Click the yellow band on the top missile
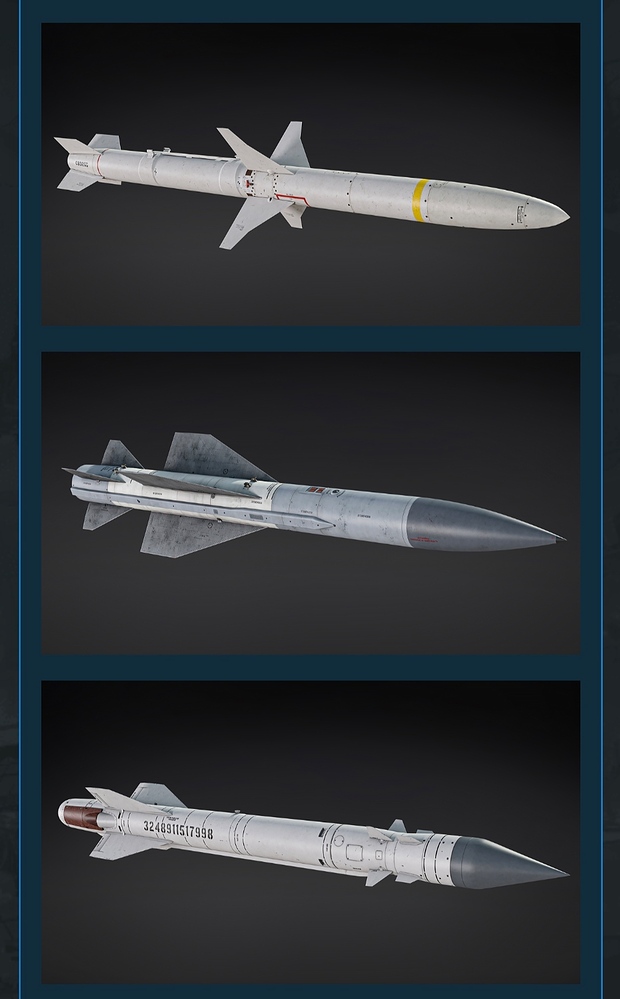This screenshot has height=999, width=620. 420,200
